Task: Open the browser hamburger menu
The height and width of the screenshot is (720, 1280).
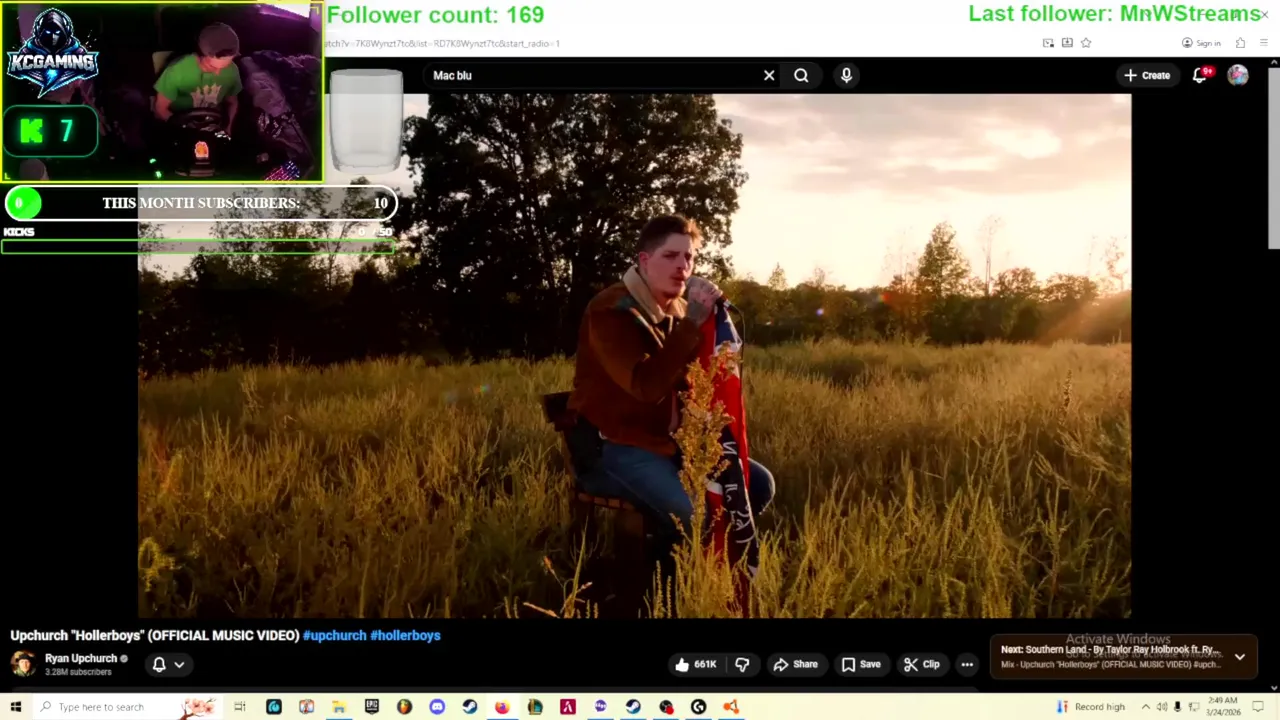Action: tap(1264, 43)
